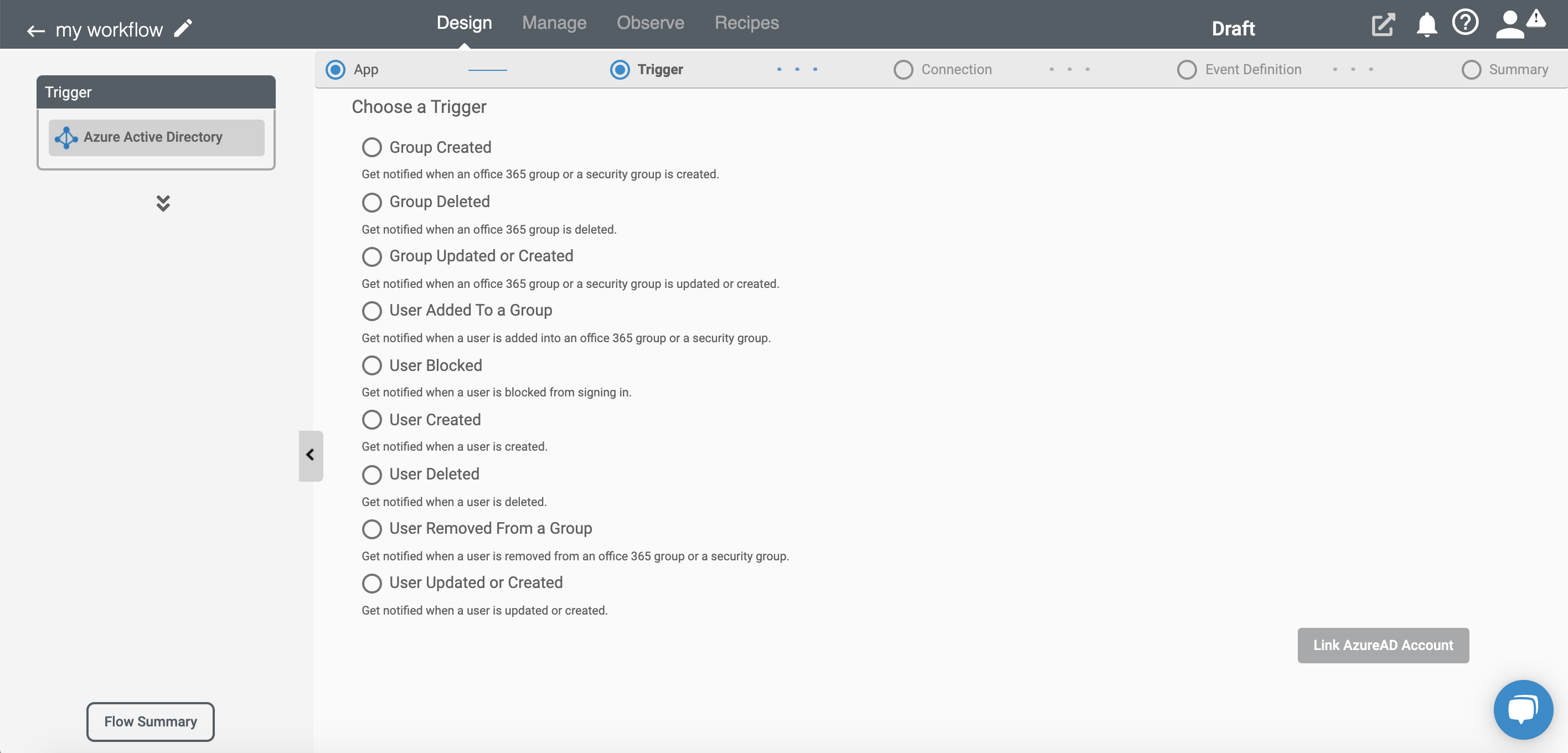Viewport: 1568px width, 753px height.
Task: Go to the Connection wizard step
Action: (943, 69)
